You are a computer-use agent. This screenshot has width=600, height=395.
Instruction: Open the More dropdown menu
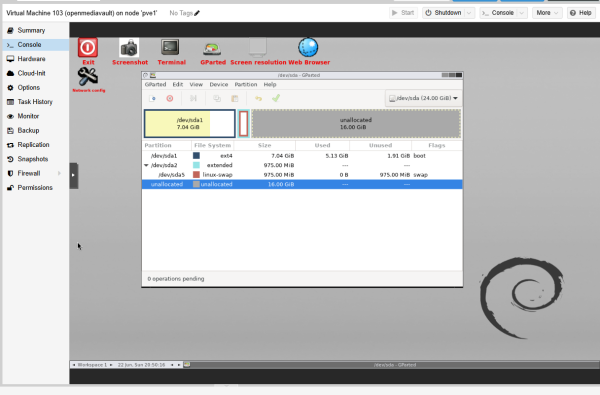coord(547,13)
